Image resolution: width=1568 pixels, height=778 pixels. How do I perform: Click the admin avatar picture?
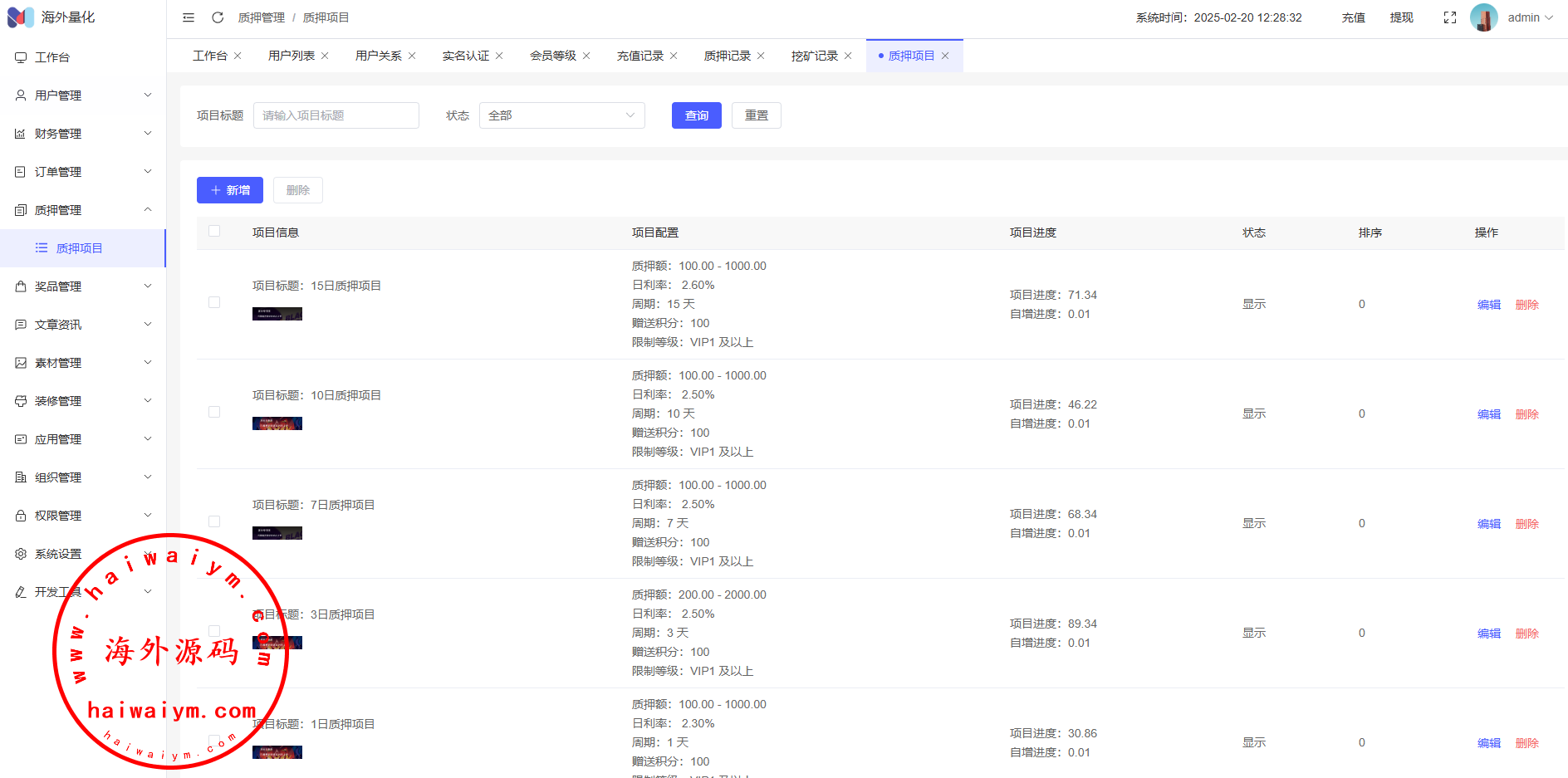(1483, 17)
